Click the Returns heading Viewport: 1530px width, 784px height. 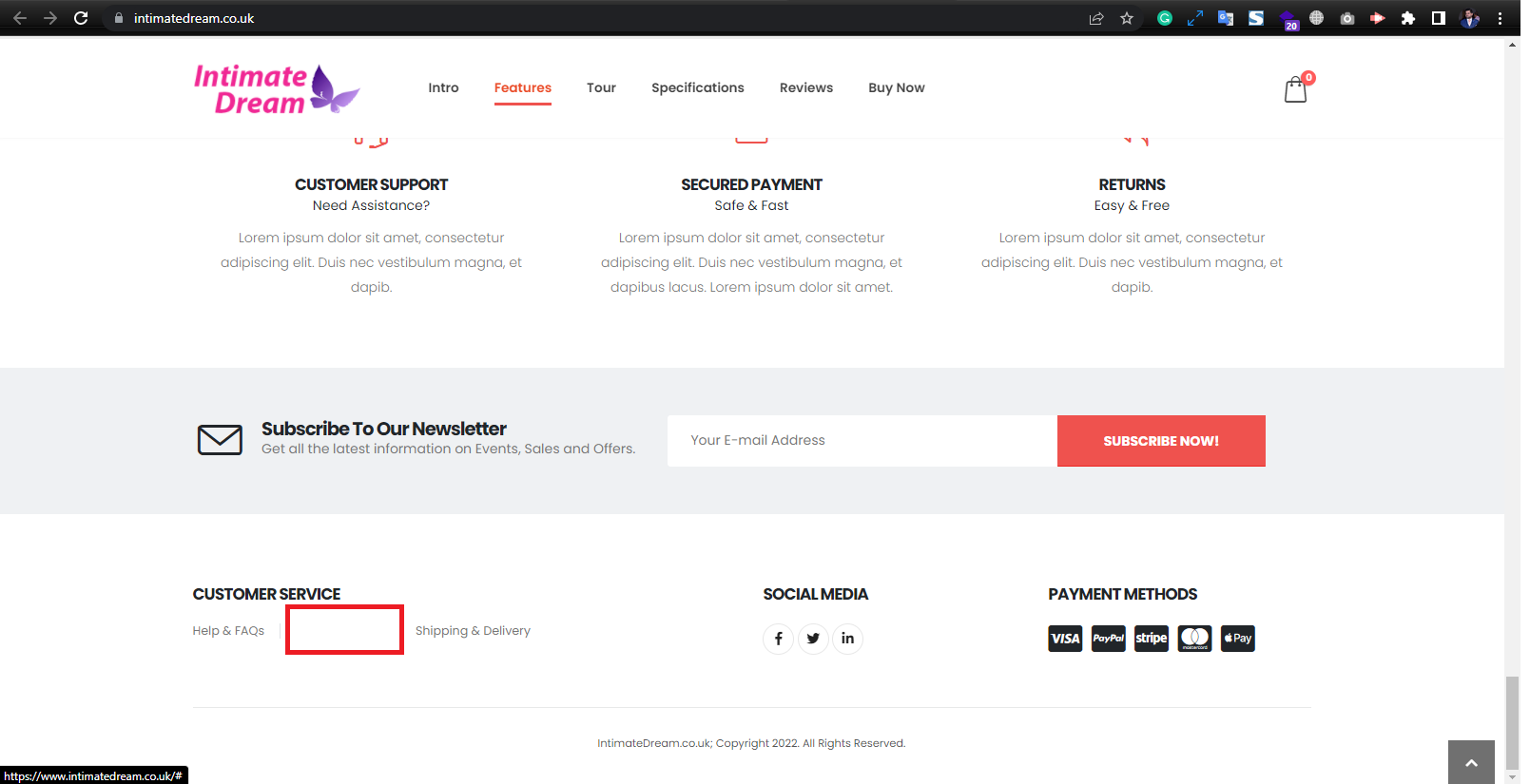(1132, 184)
